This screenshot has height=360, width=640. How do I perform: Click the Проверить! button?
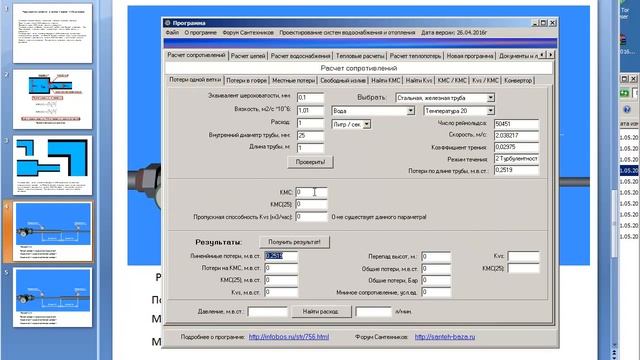click(x=310, y=162)
